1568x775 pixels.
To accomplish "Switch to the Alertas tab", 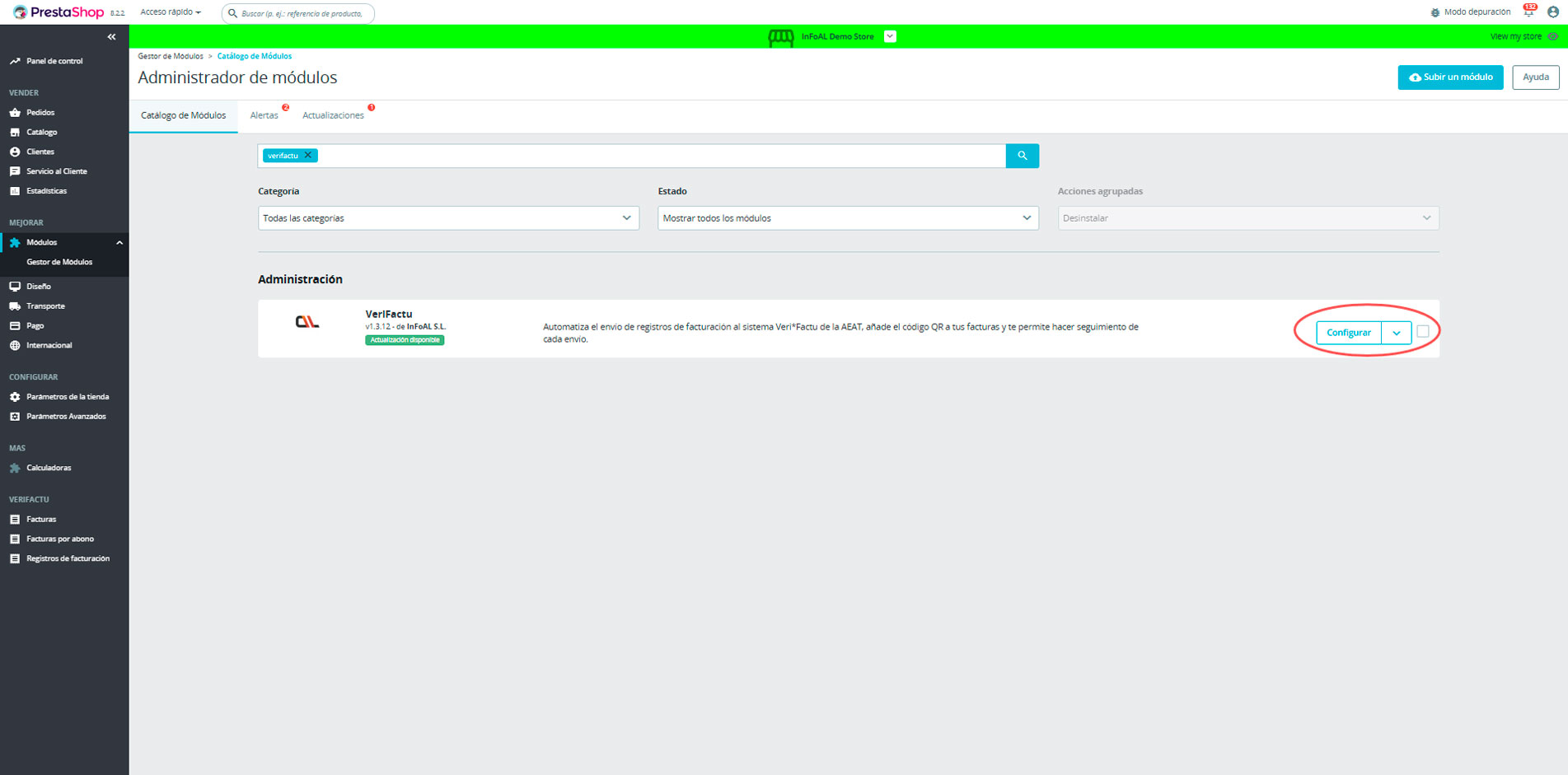I will 264,115.
